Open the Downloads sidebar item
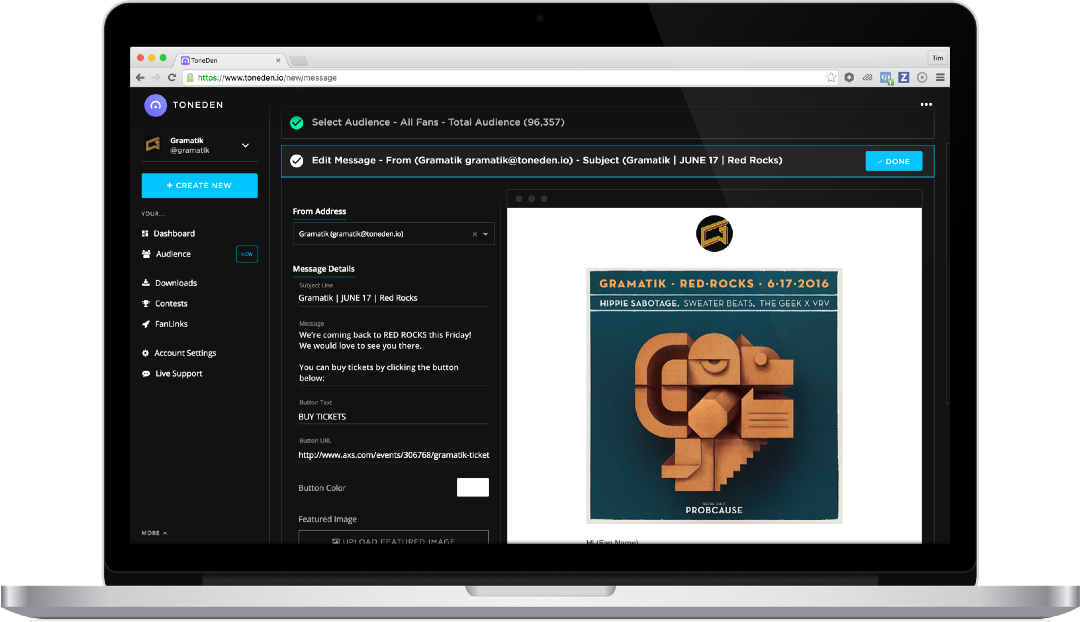1080x622 pixels. point(176,283)
